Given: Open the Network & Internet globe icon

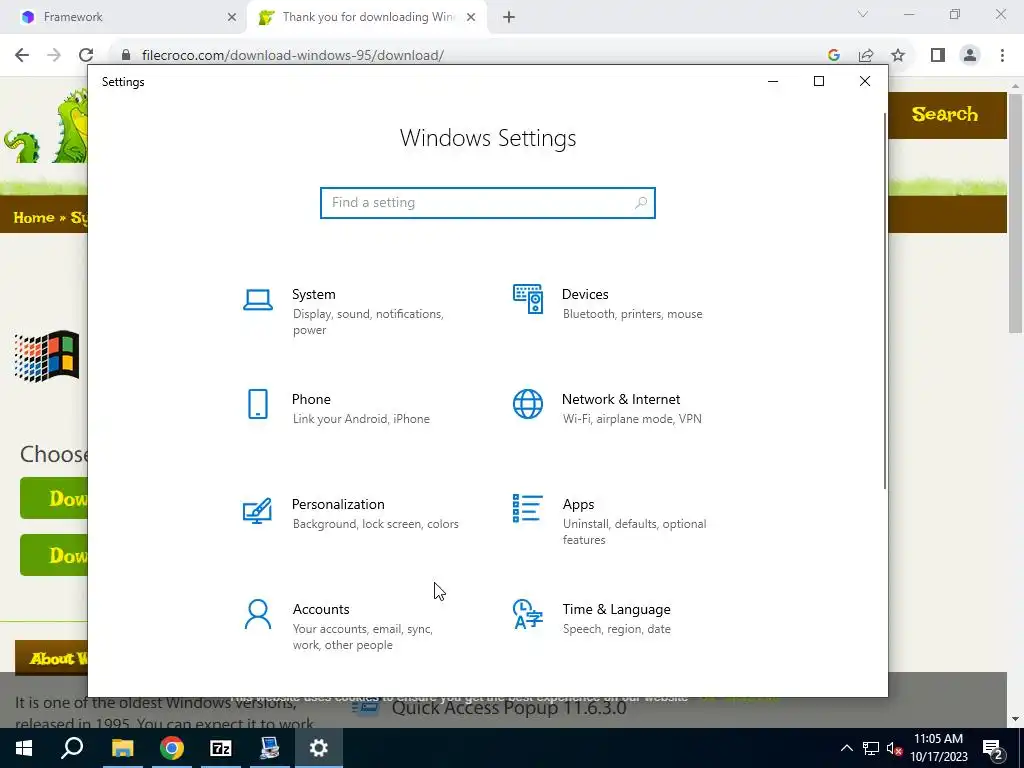Looking at the screenshot, I should (528, 404).
